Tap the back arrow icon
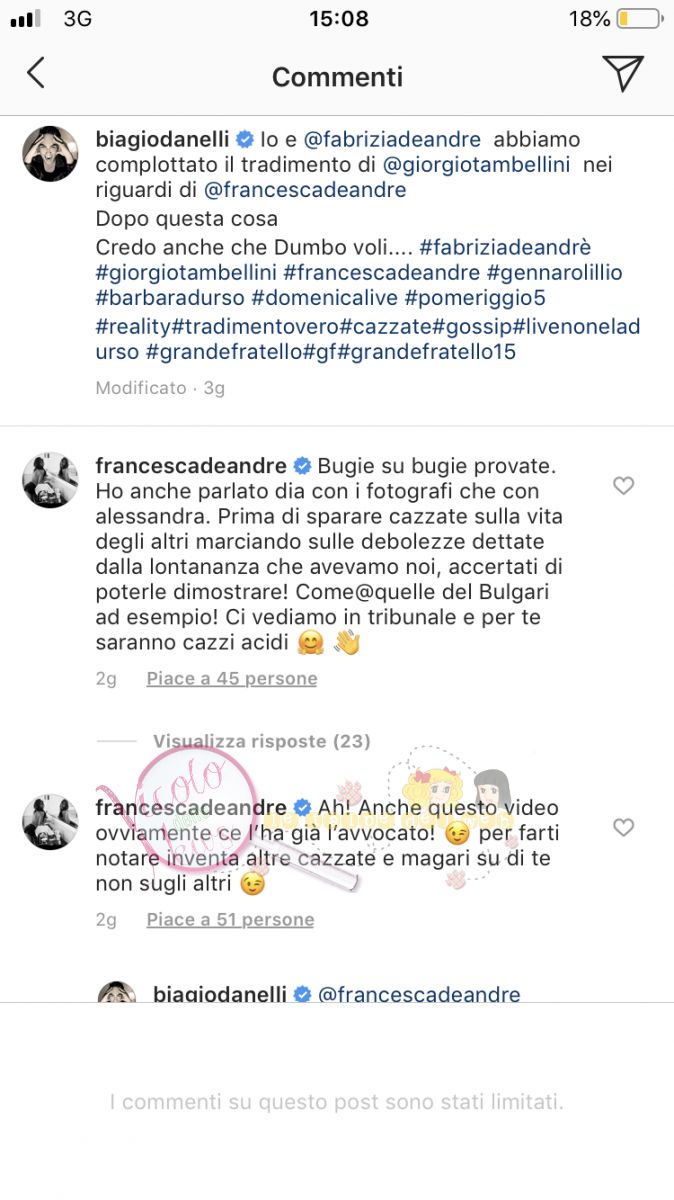The image size is (674, 1200). (x=36, y=73)
